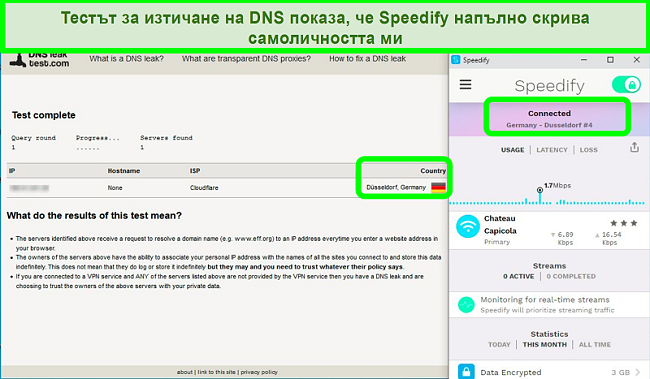Click the share icon above the usage graph
Viewport: 650px width, 379px height.
coord(634,147)
